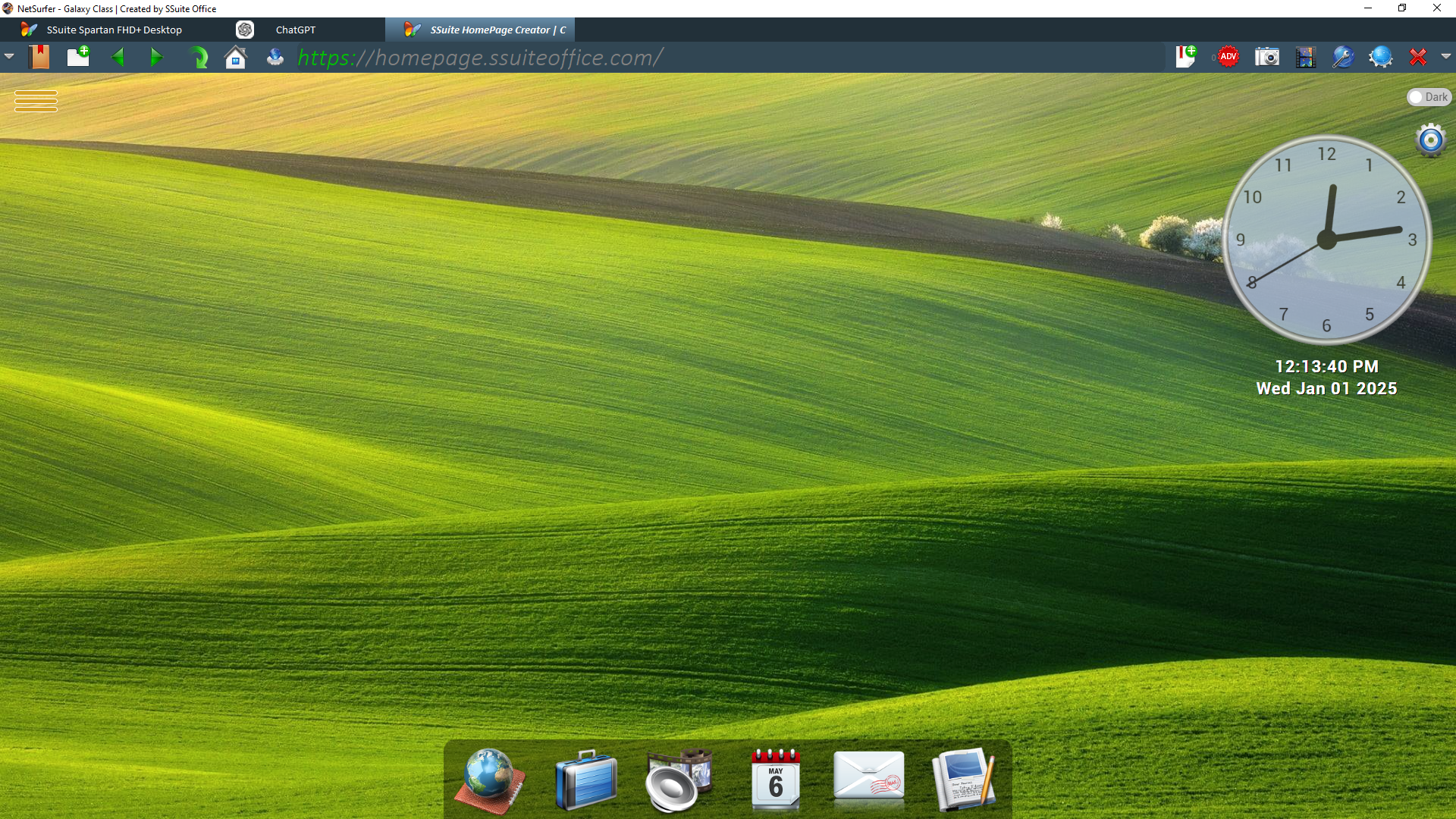The image size is (1456, 819).
Task: Open a new tab with the plus icon
Action: click(x=78, y=57)
